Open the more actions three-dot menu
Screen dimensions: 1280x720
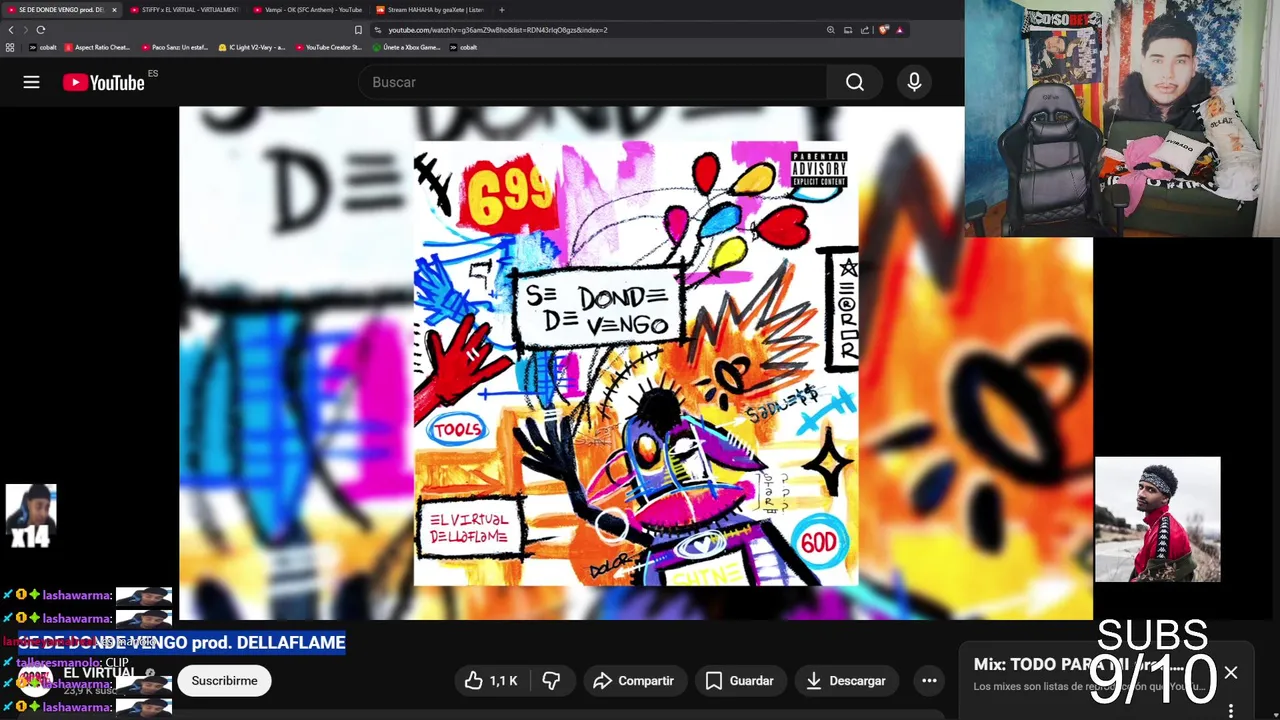pyautogui.click(x=929, y=681)
